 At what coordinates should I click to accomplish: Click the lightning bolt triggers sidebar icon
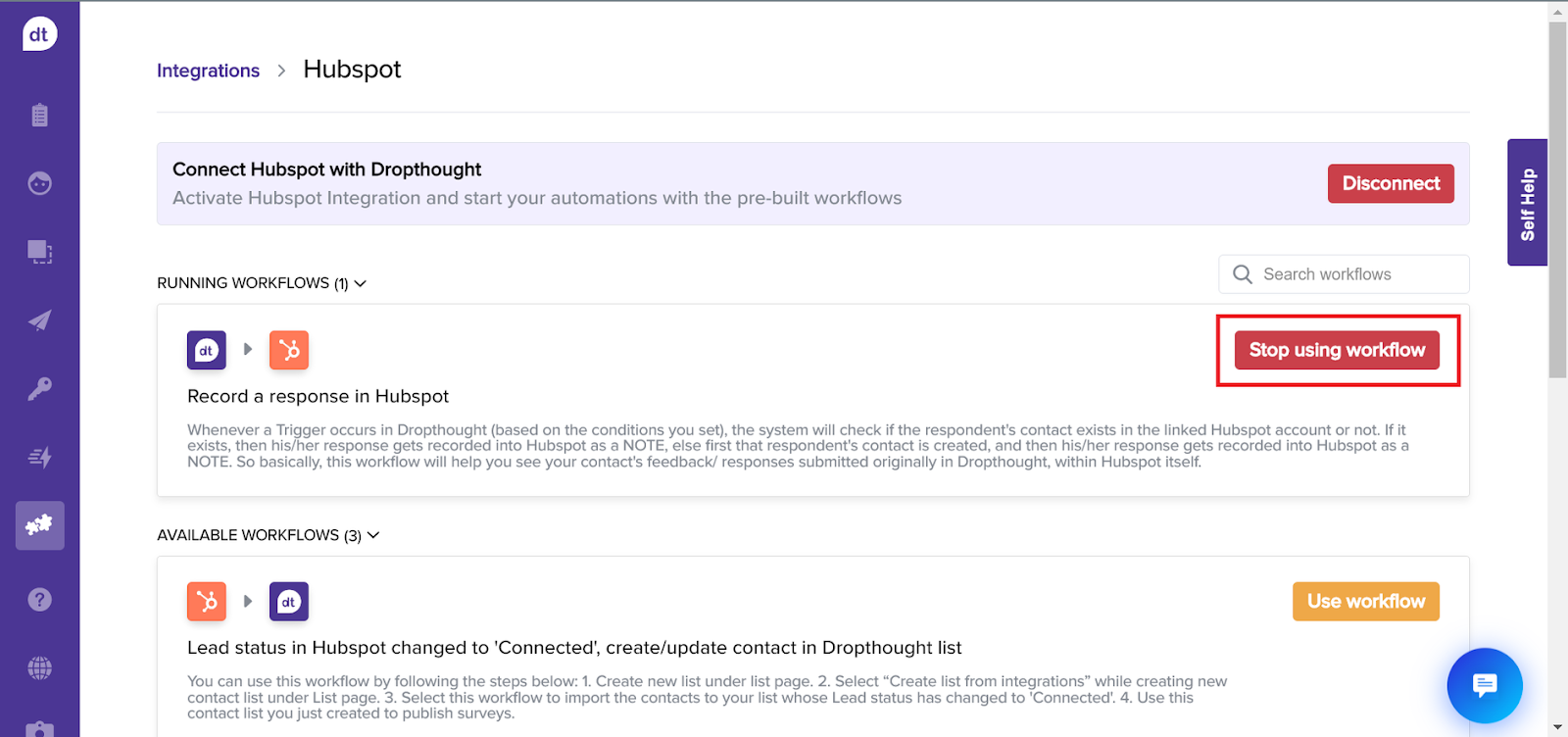[x=39, y=457]
